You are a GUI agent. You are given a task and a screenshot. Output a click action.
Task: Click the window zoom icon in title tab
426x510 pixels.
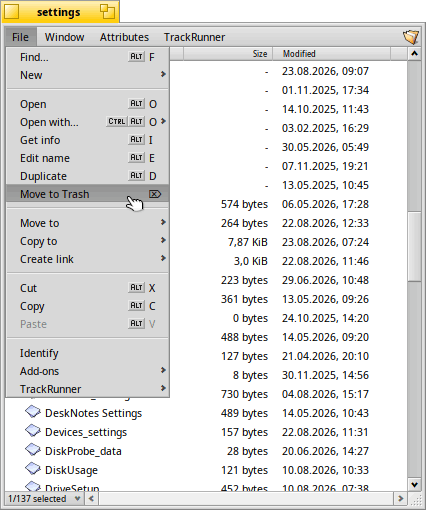click(107, 12)
